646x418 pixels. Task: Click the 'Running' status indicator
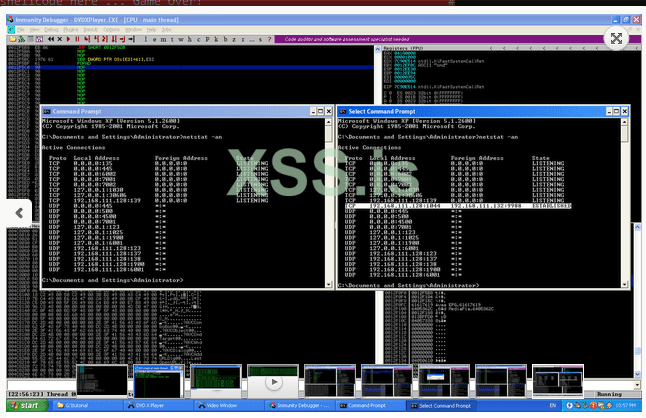pos(609,394)
